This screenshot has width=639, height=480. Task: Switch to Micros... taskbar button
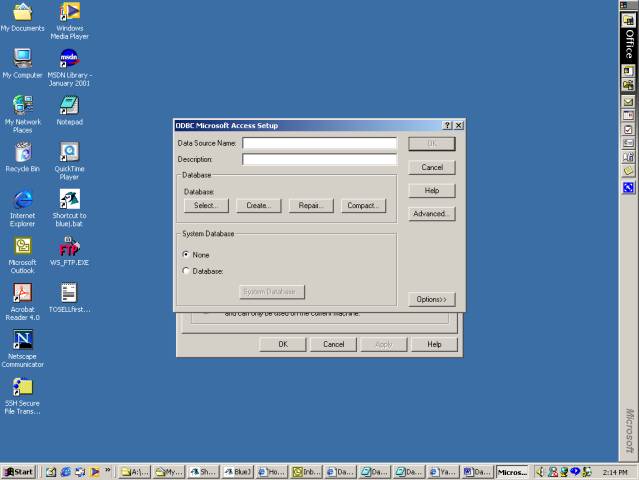click(x=512, y=472)
